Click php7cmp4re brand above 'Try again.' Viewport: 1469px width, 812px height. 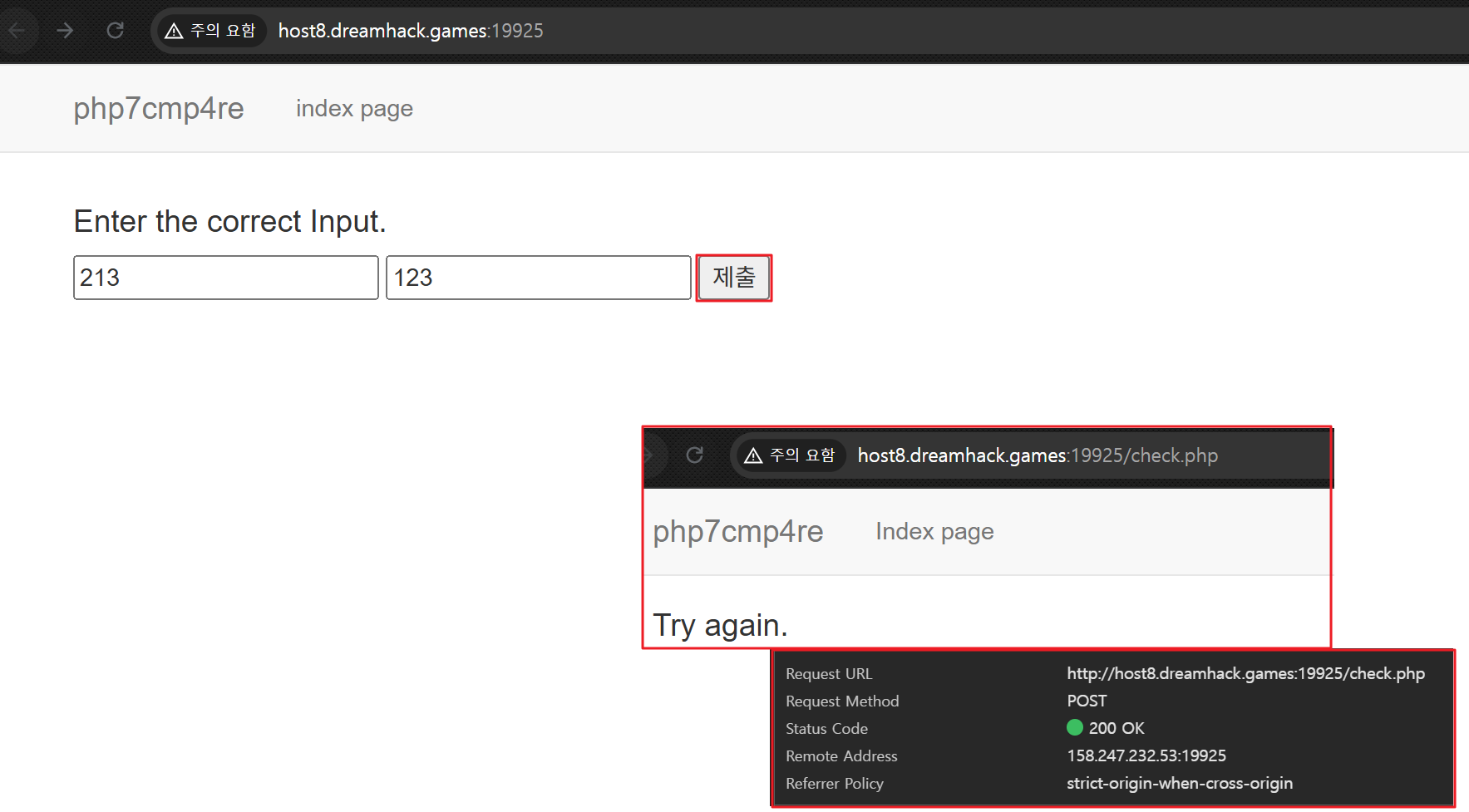(737, 532)
